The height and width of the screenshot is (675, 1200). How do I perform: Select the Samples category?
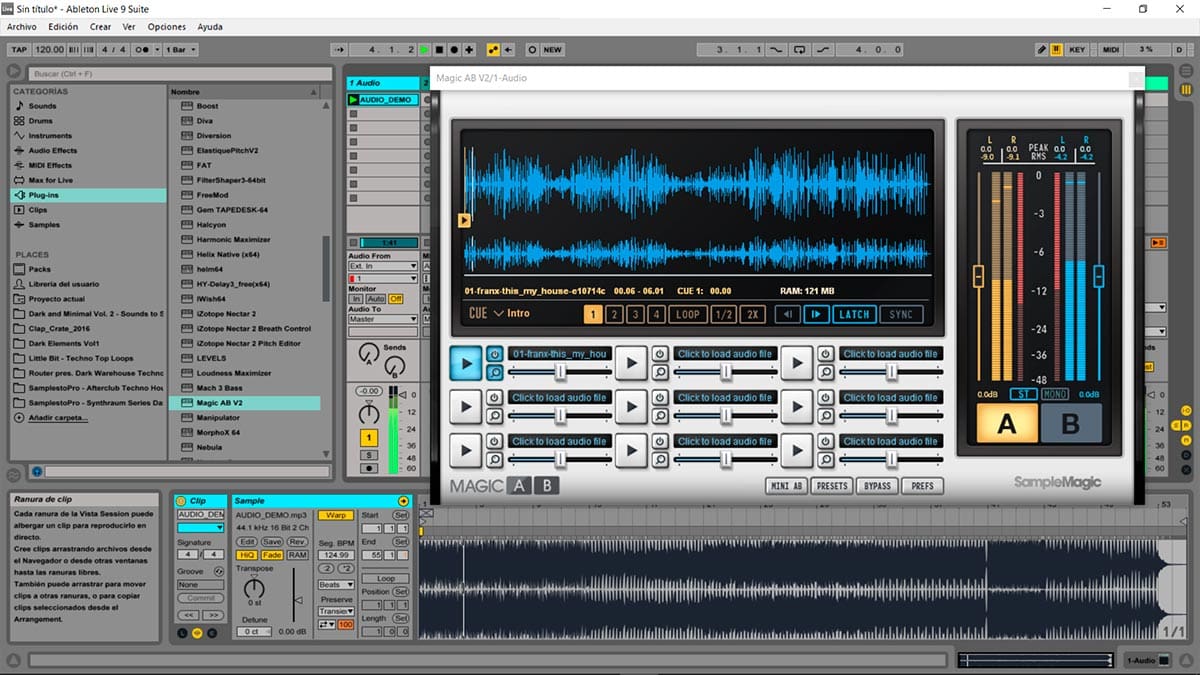pyautogui.click(x=43, y=225)
